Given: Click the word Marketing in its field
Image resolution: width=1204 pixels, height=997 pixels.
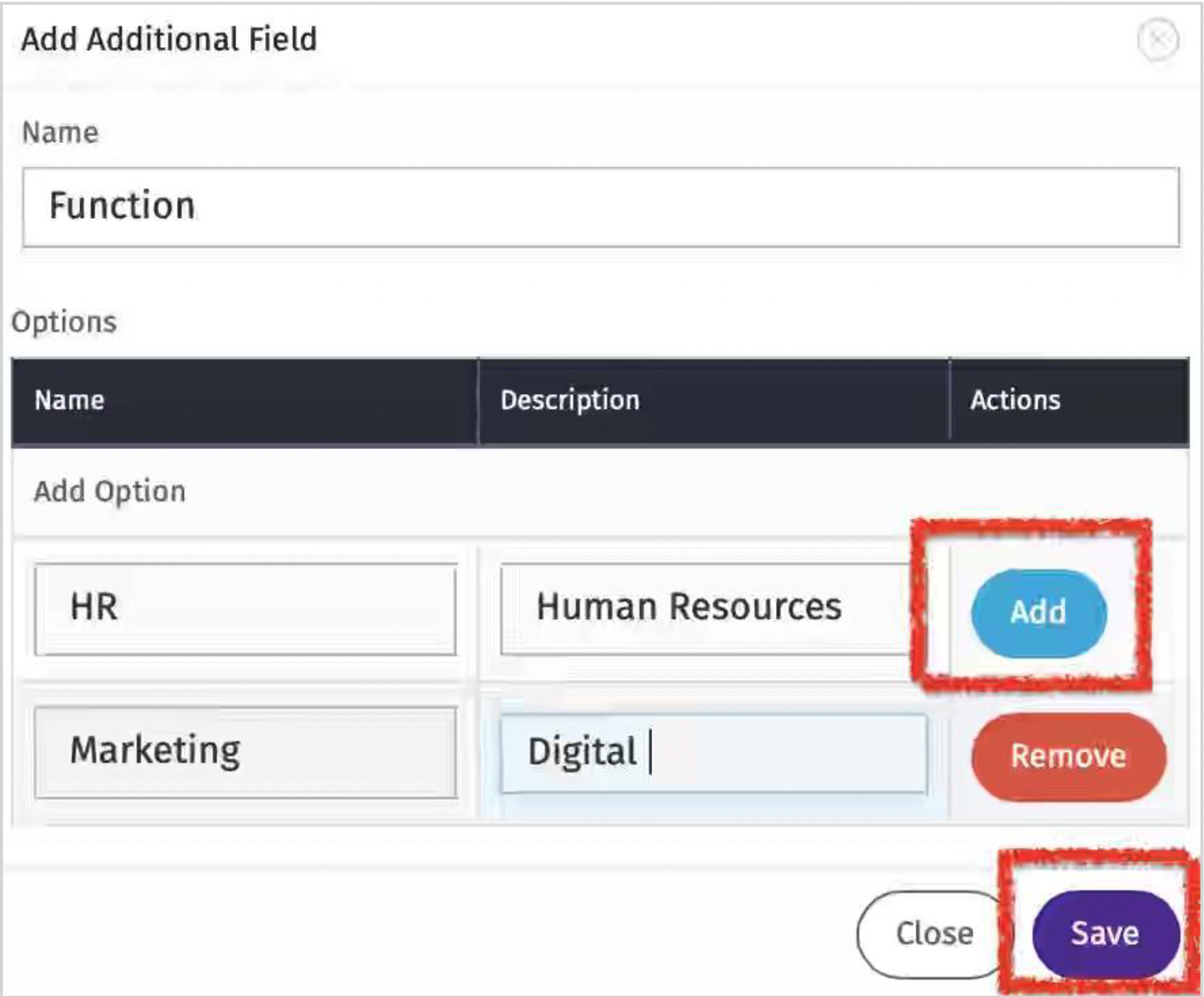Looking at the screenshot, I should click(x=155, y=751).
